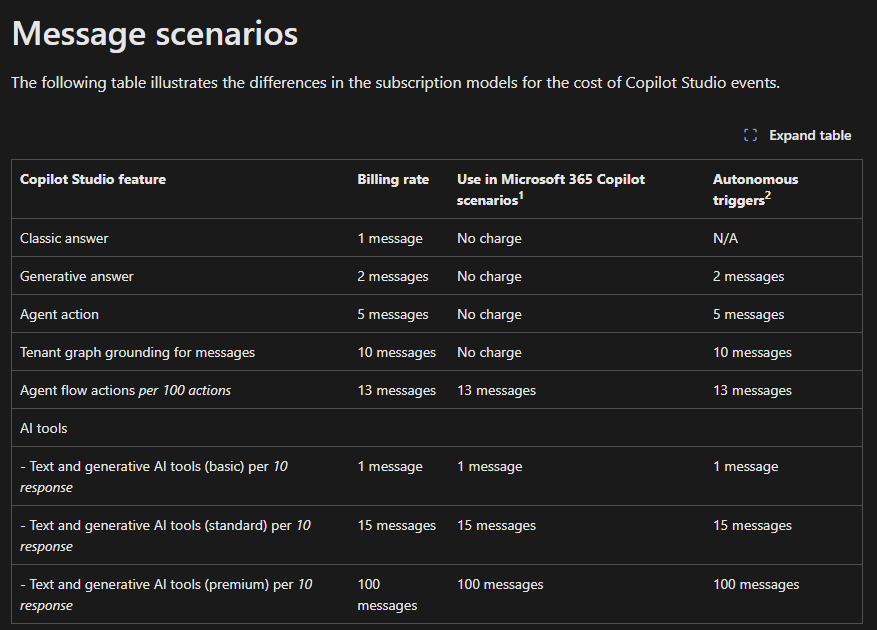Click 'No charge' in the Generative answer row

click(x=489, y=276)
